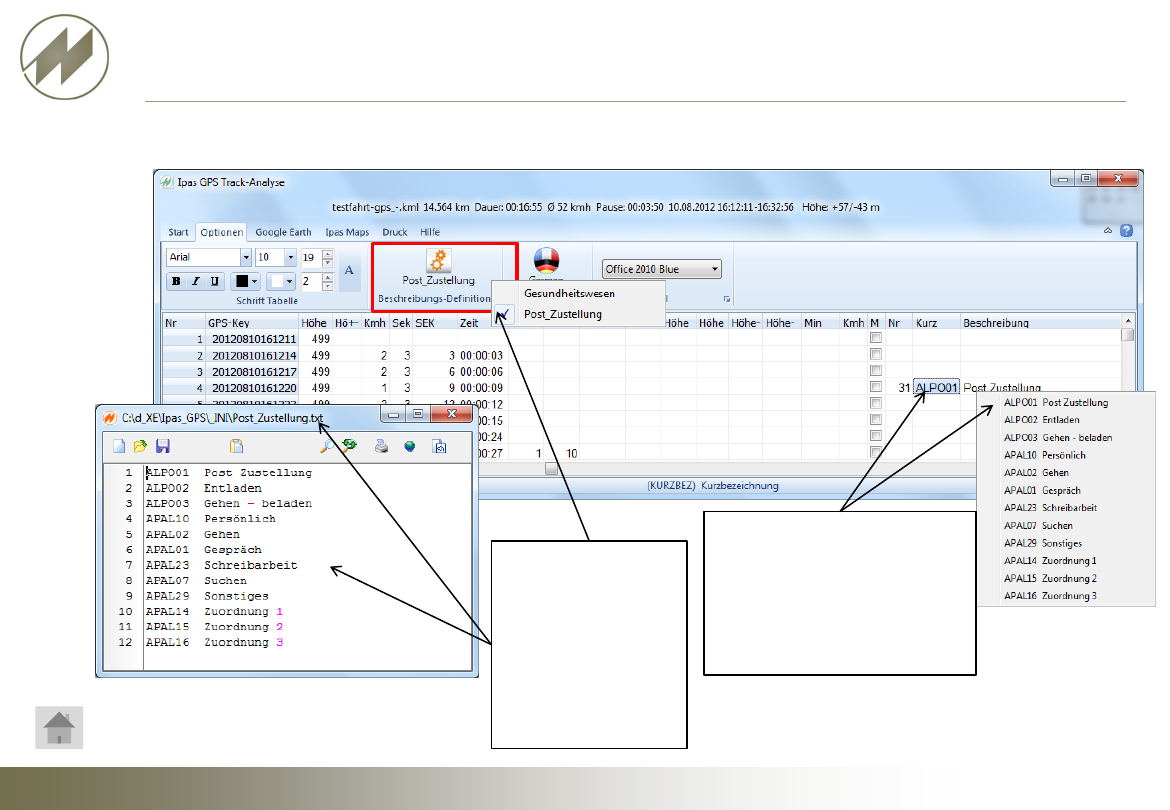Click the table horizontal scrollbar thumb
The width and height of the screenshot is (1170, 810).
point(551,468)
